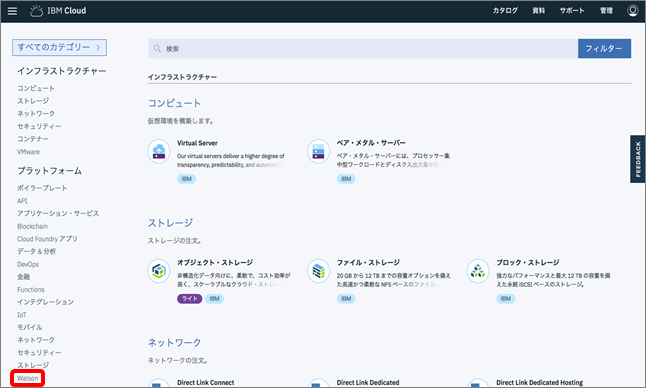Click the ベア・メタル・サーバー icon
The image size is (646, 388).
coord(318,151)
